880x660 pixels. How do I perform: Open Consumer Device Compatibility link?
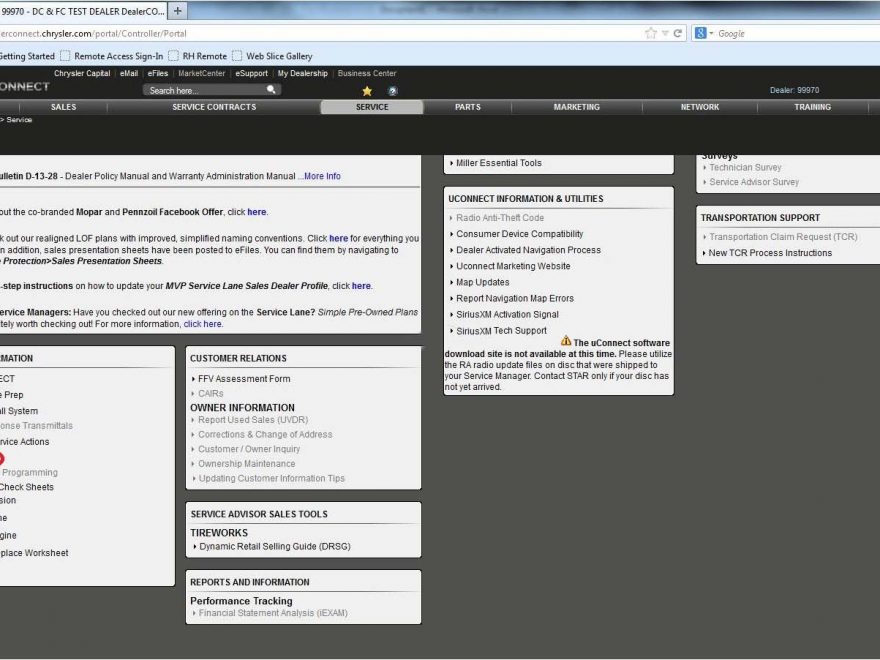click(x=519, y=234)
